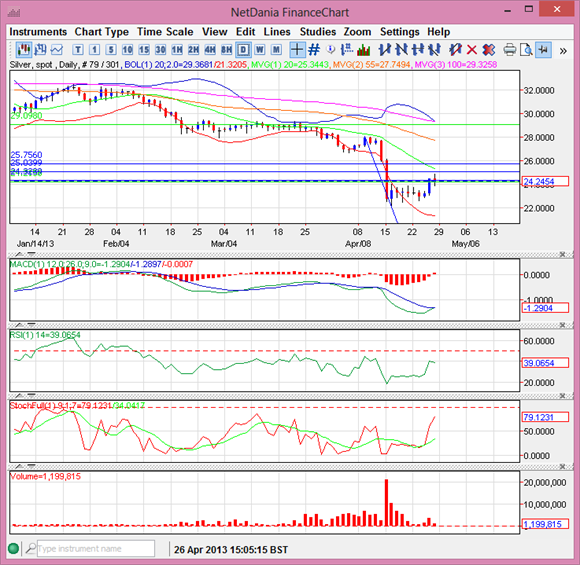
Task: Click up arrow above Volume panel
Action: (x=19, y=467)
